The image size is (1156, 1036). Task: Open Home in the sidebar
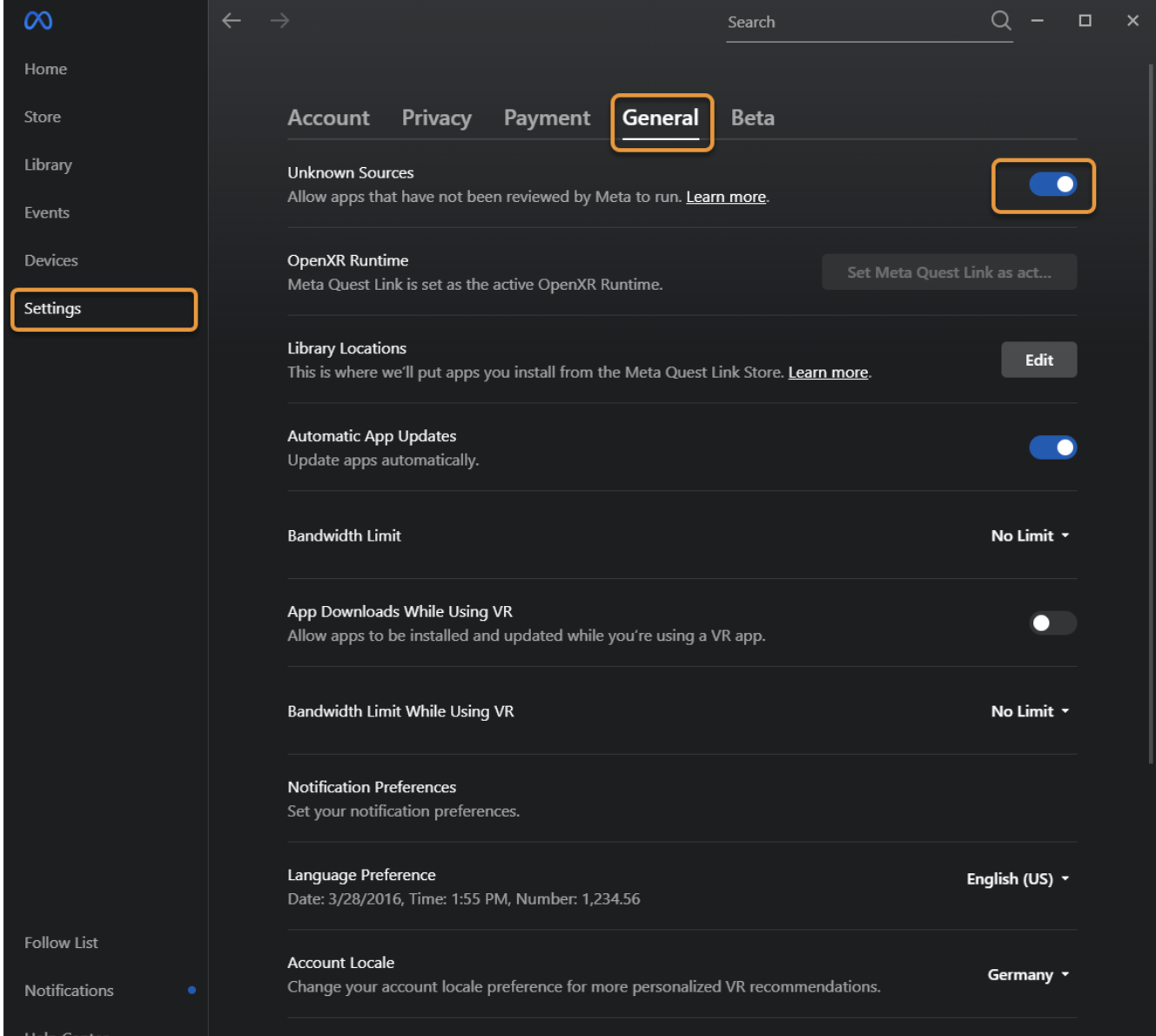point(45,69)
